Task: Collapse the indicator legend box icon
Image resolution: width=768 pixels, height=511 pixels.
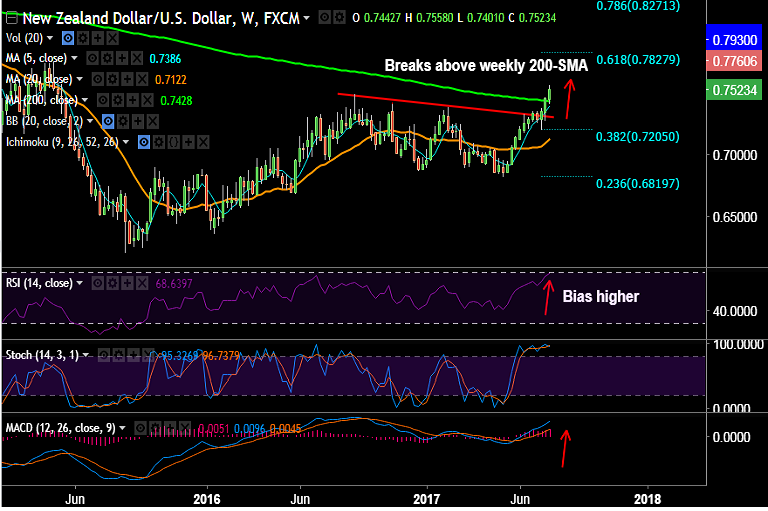Action: tap(11, 18)
